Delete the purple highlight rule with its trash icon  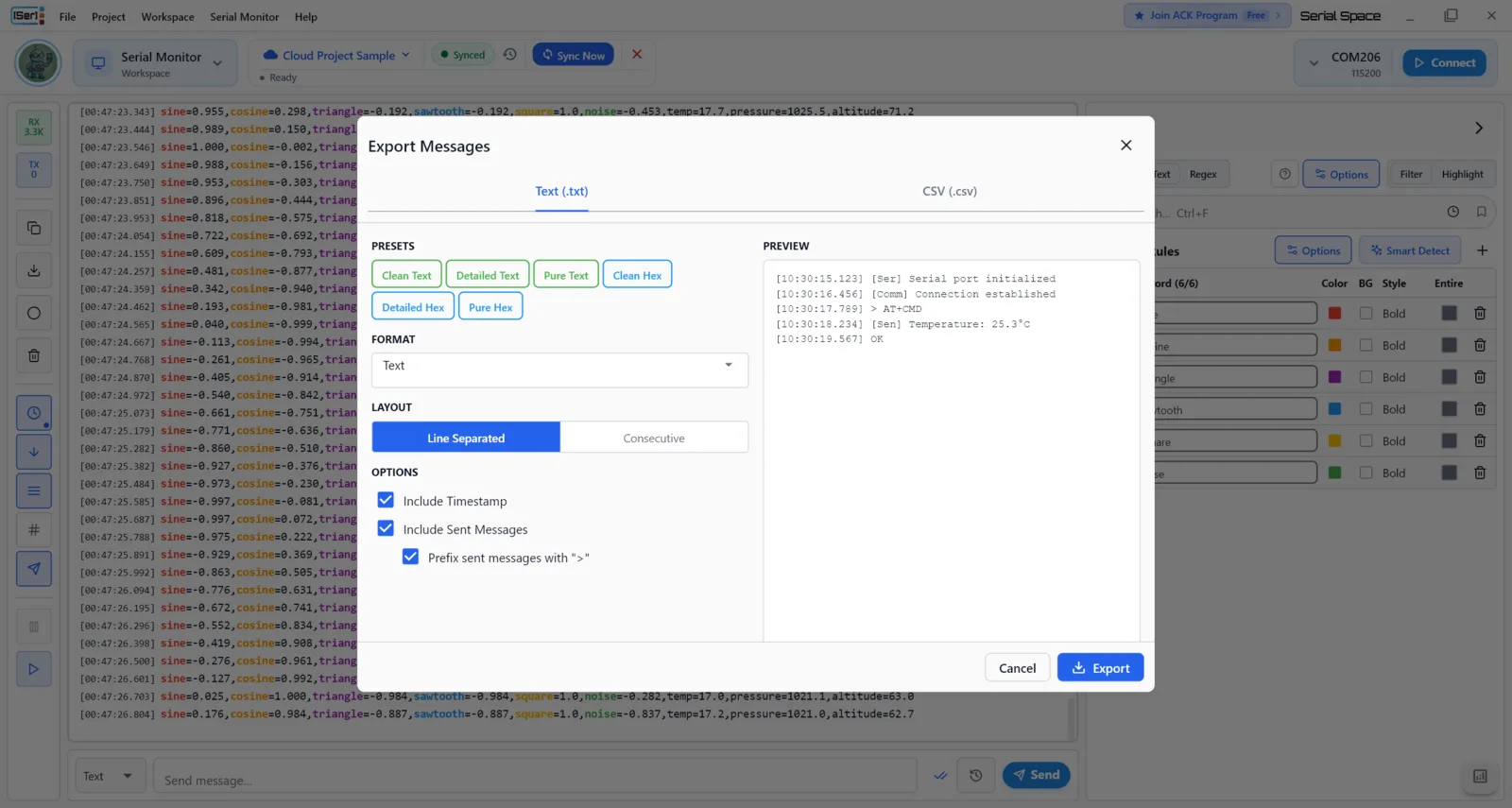point(1480,377)
